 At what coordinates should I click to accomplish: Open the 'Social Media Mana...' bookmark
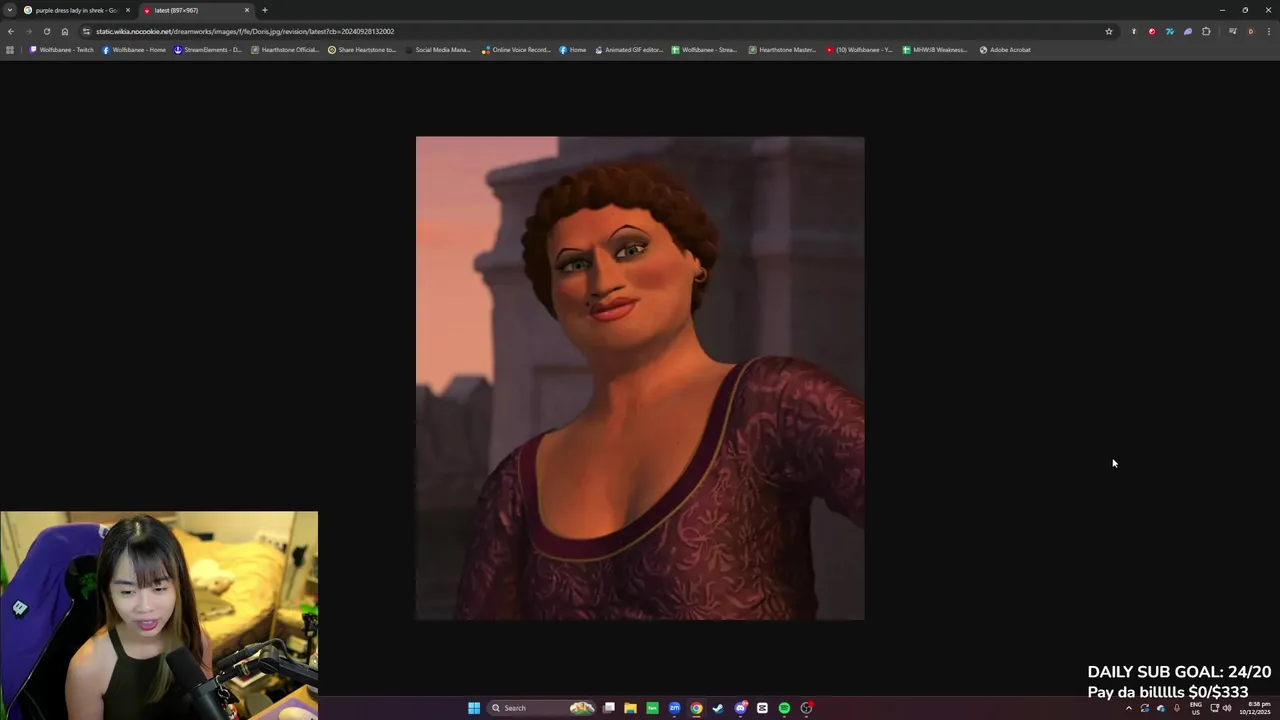pyautogui.click(x=438, y=50)
